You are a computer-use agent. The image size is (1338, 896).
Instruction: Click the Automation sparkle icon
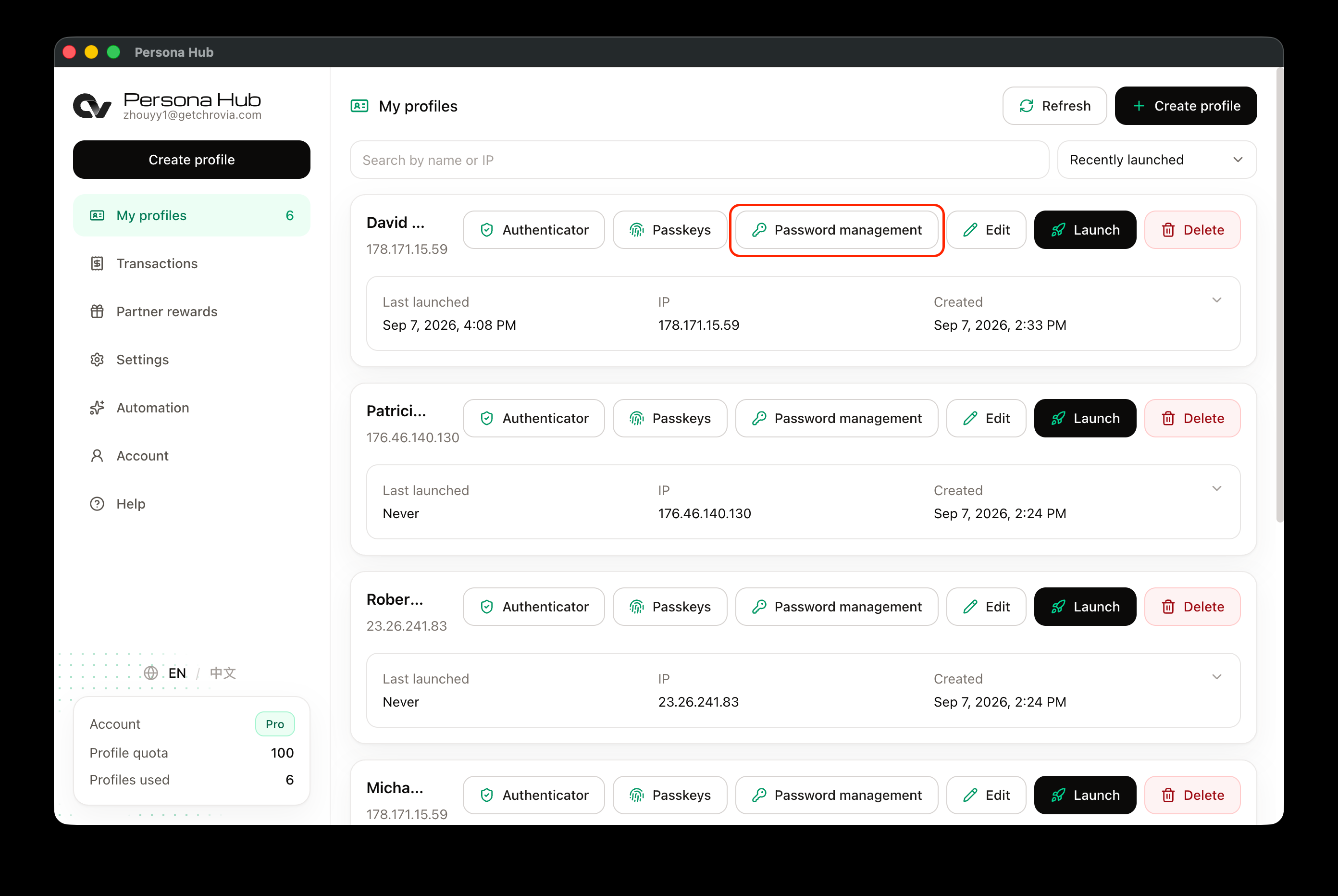[x=97, y=408]
